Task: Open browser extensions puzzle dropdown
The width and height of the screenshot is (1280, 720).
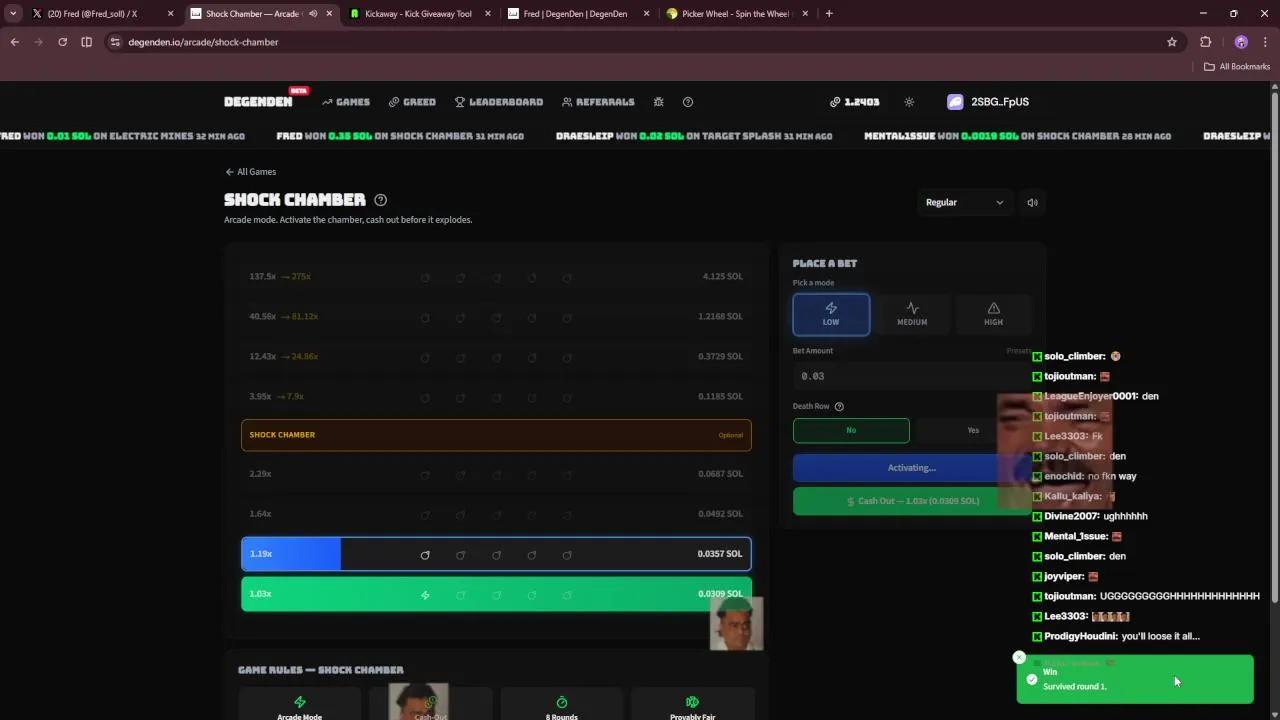Action: point(1205,42)
